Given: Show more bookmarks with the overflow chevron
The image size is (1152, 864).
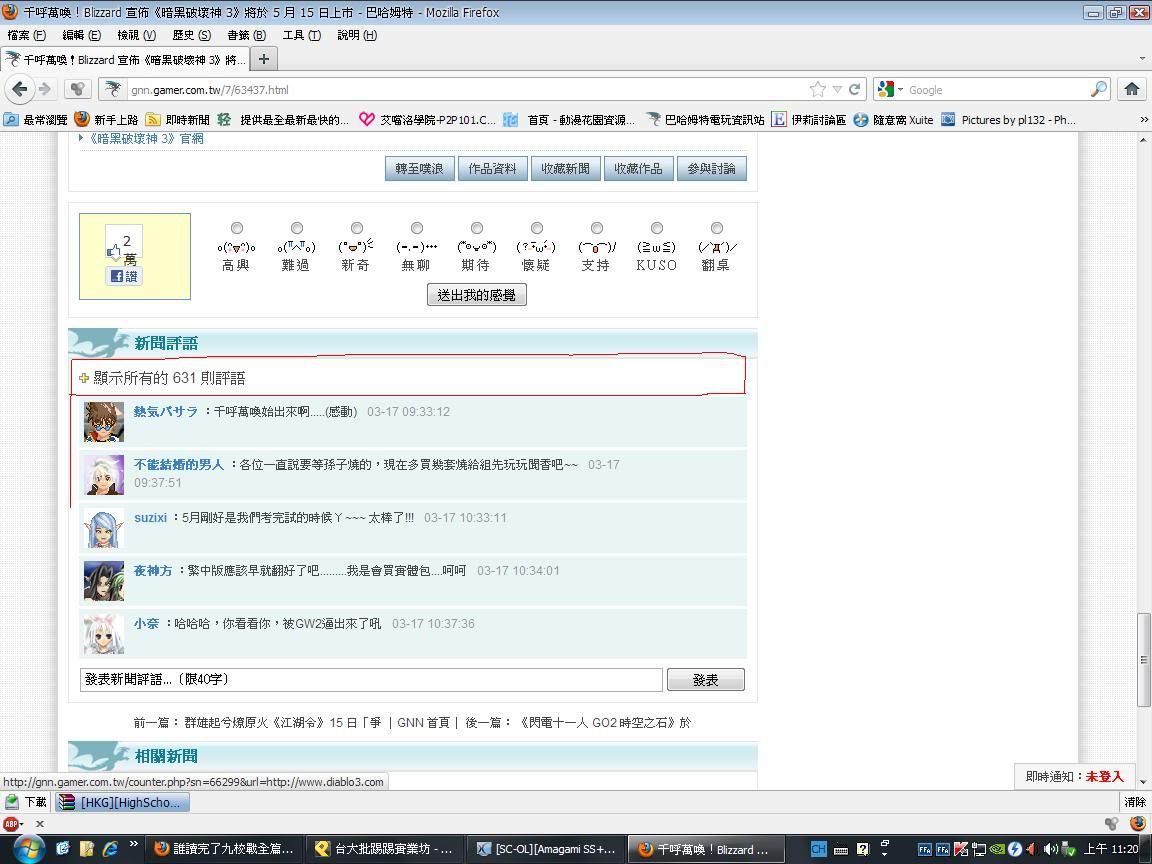Looking at the screenshot, I should click(1143, 120).
